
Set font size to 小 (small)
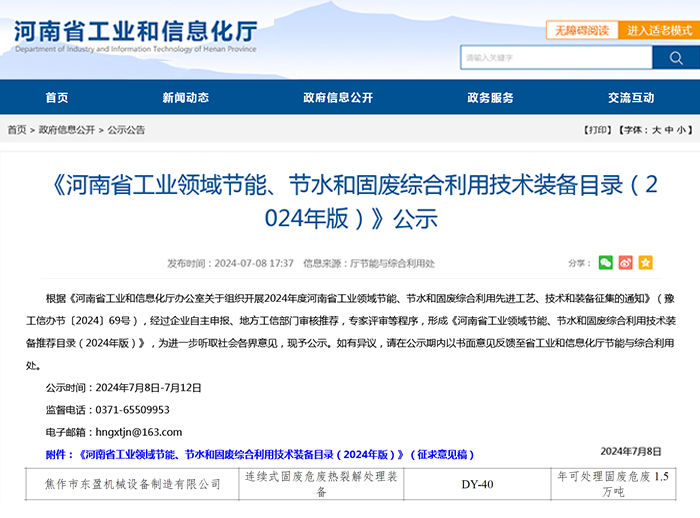click(682, 130)
